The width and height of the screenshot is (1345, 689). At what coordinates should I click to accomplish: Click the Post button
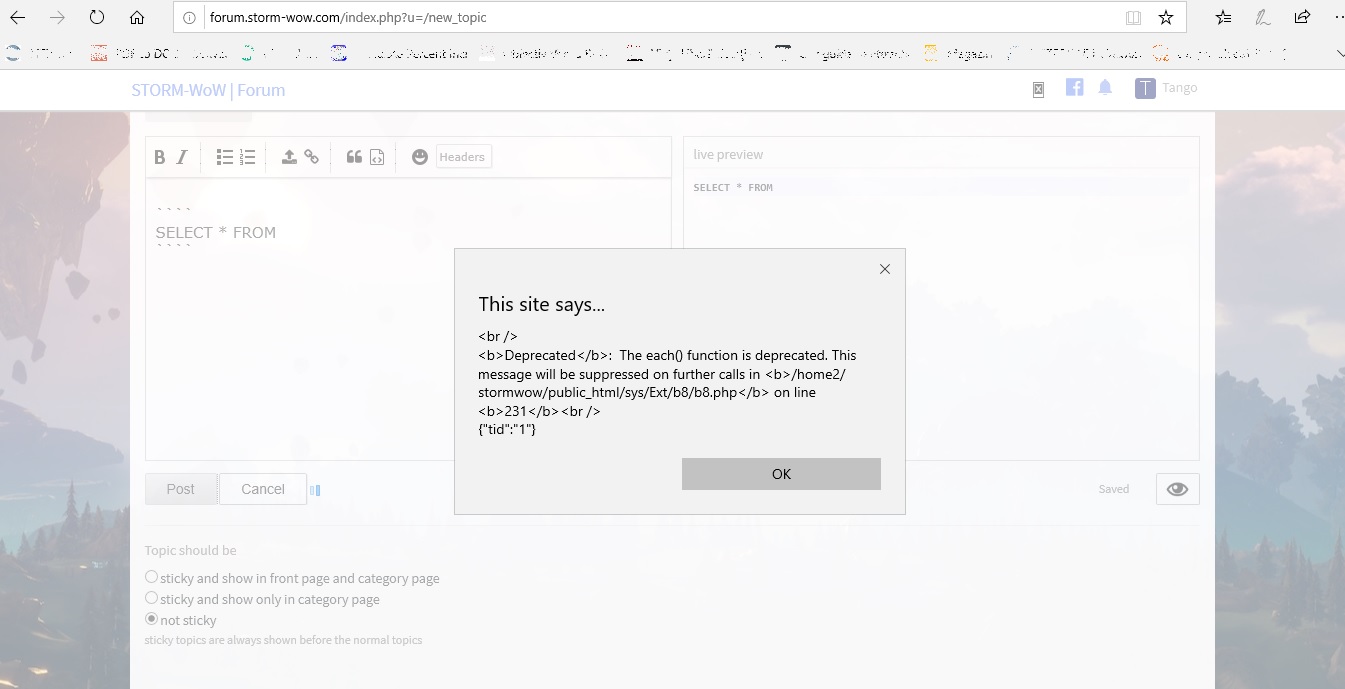coord(181,489)
